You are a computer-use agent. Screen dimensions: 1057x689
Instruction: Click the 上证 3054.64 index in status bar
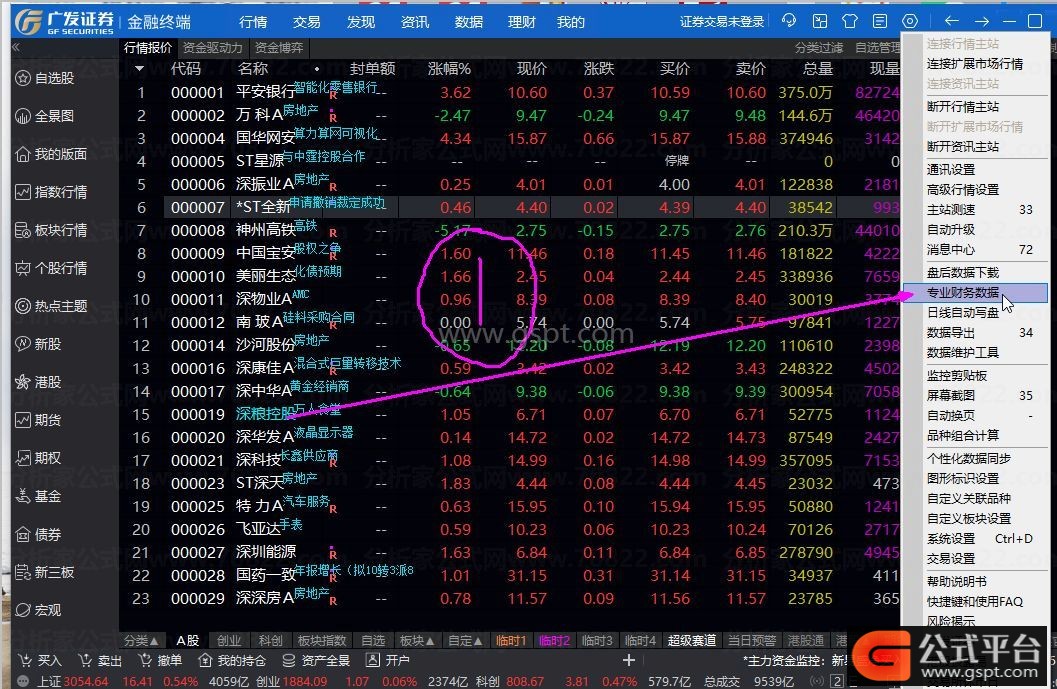[x=72, y=682]
